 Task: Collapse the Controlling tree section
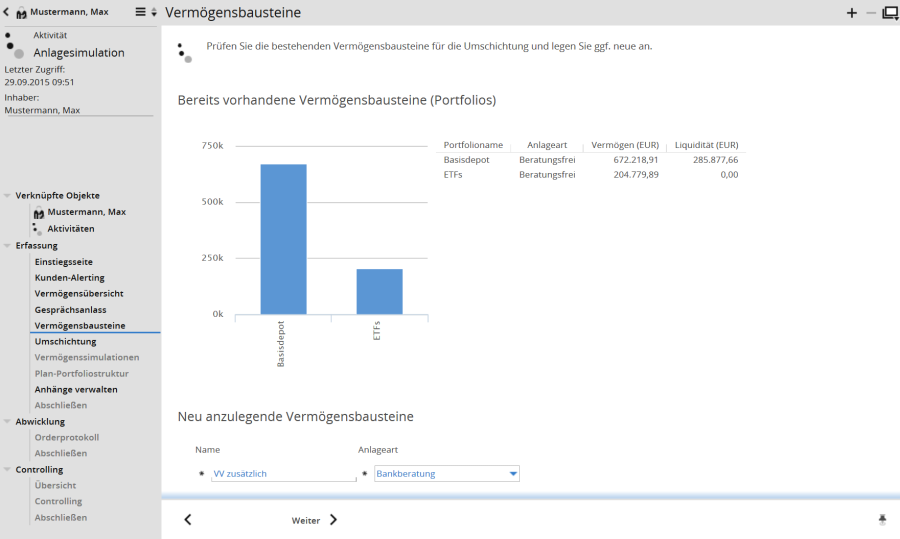[x=8, y=470]
